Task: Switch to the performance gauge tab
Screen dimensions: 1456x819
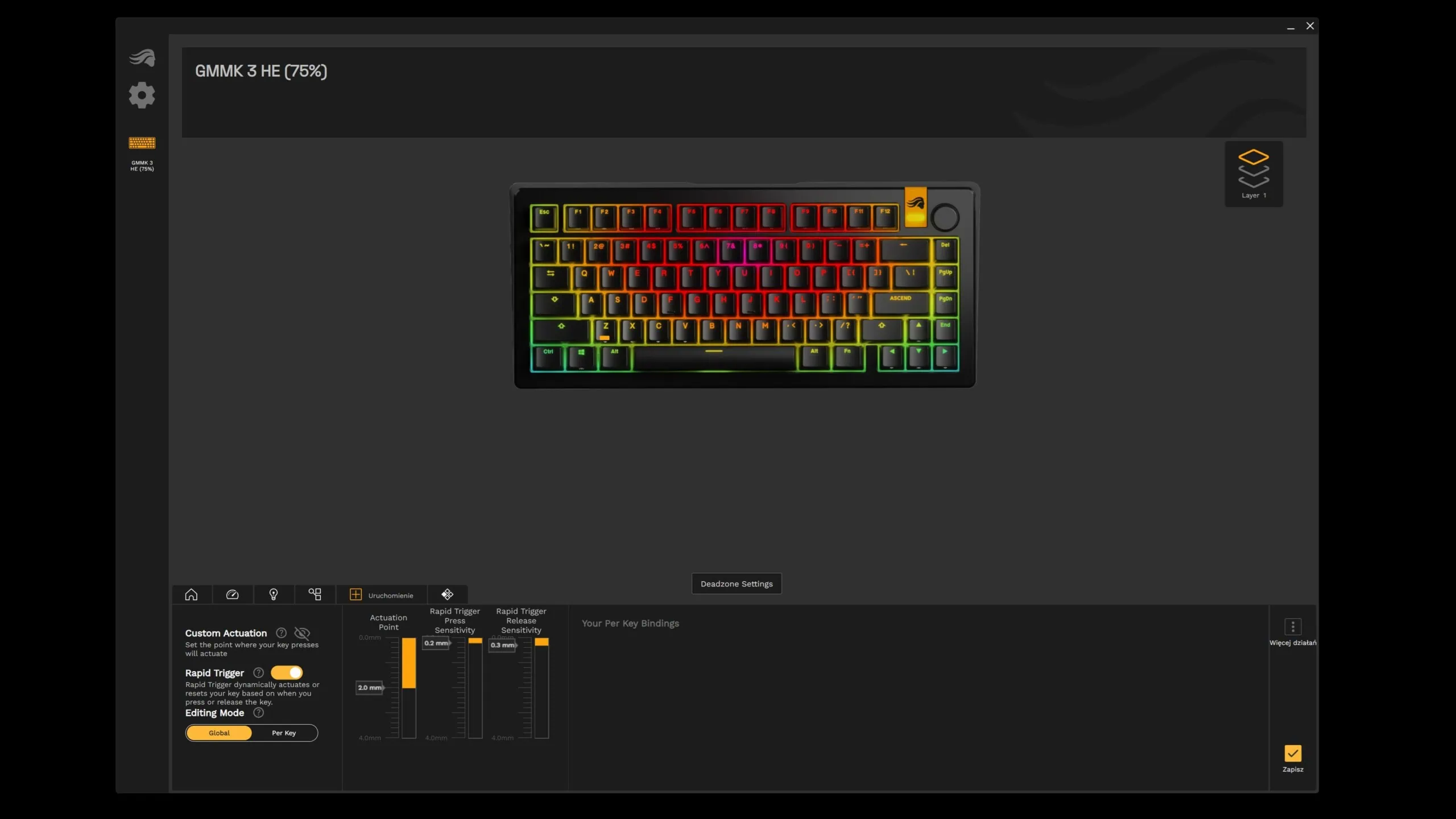Action: pyautogui.click(x=233, y=595)
